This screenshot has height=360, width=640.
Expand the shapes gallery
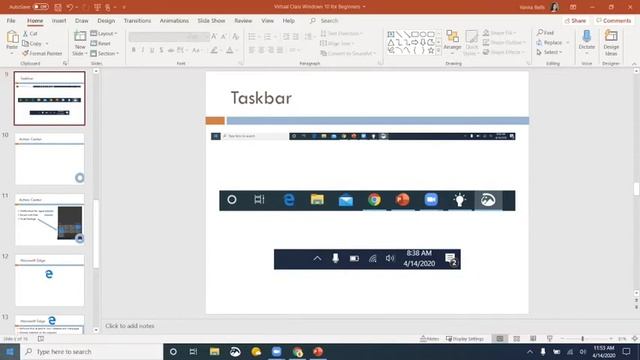click(x=438, y=51)
